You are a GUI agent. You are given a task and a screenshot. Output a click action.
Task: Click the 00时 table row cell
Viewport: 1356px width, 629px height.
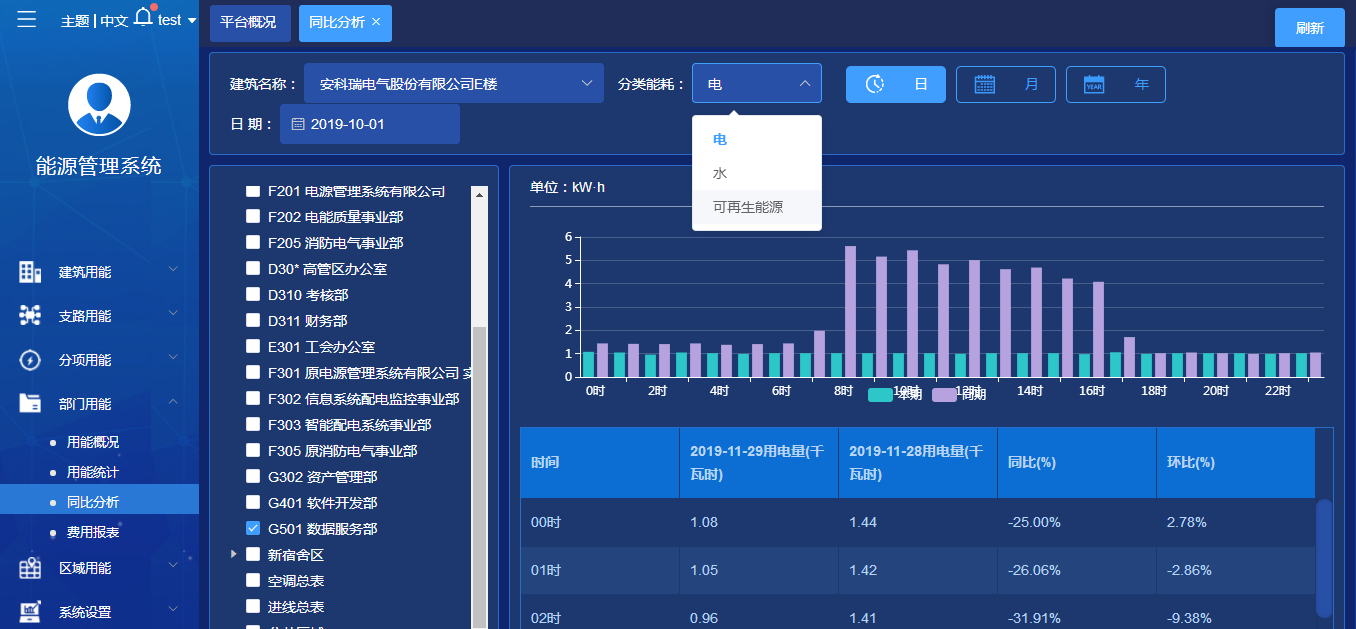[600, 522]
